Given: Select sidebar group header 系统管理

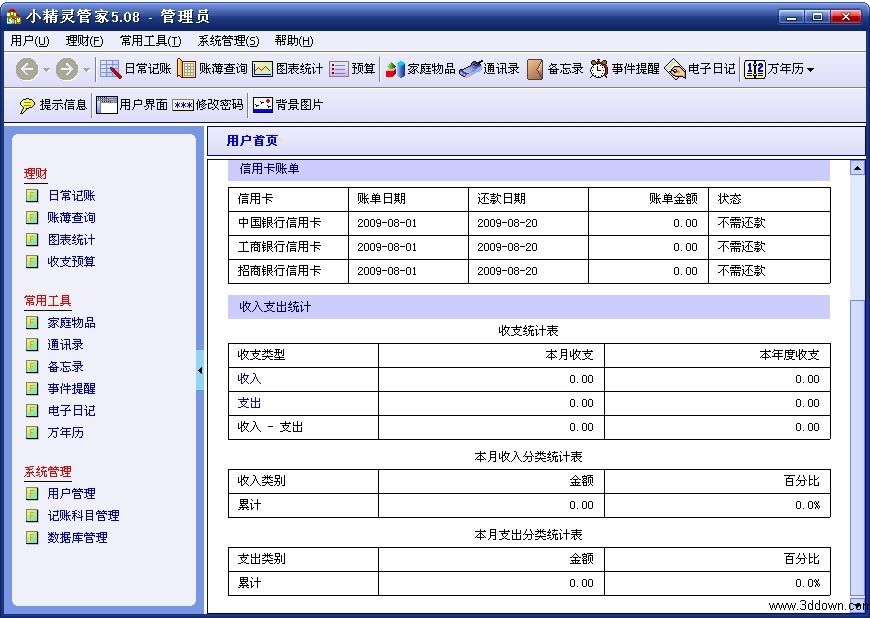Looking at the screenshot, I should 48,472.
